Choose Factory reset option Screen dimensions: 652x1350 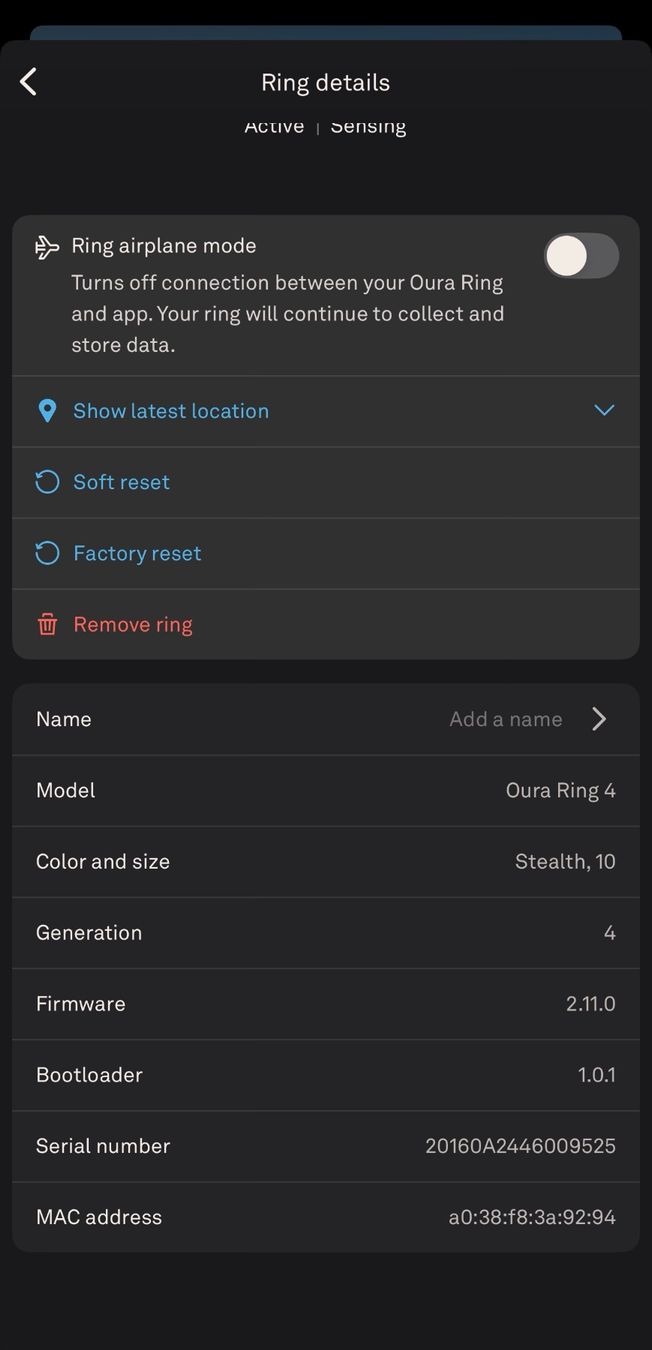tap(326, 553)
